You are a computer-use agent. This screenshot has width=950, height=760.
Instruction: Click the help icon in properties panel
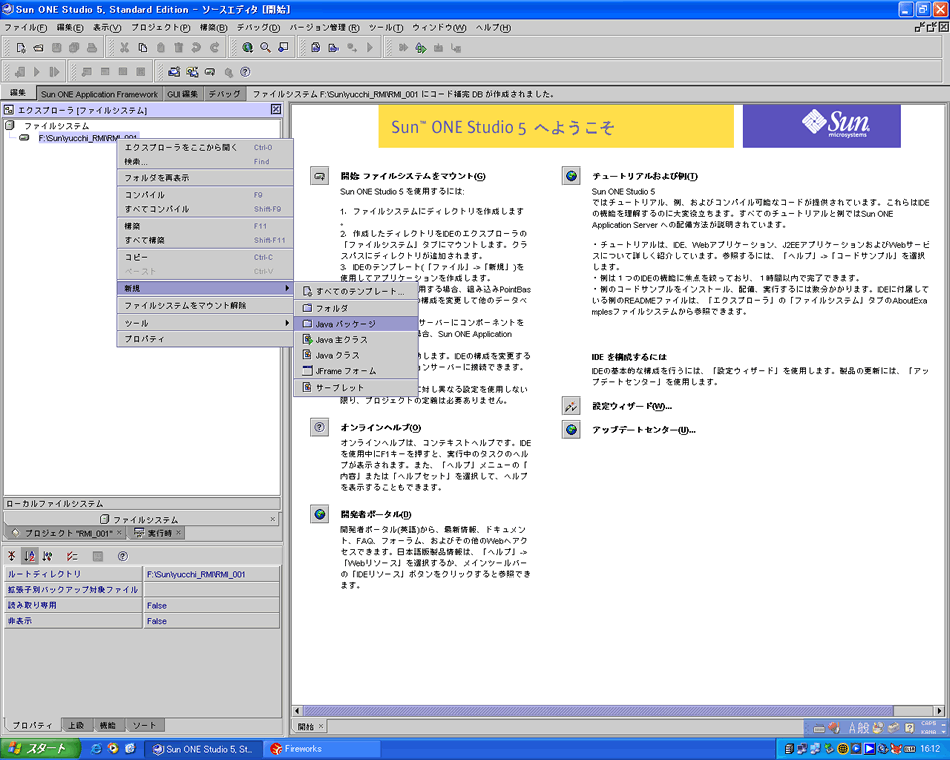coord(123,556)
